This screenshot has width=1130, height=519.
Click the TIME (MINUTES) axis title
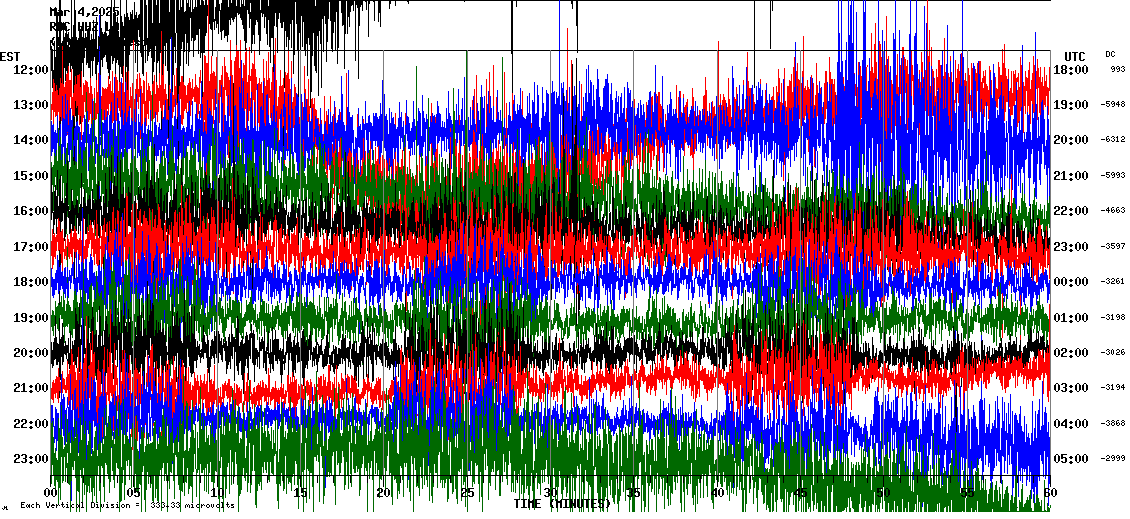561,504
